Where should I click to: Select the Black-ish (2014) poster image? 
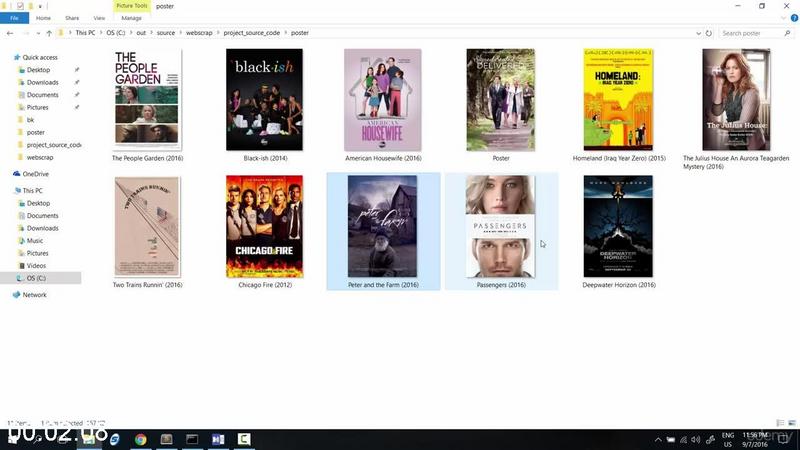pos(264,99)
